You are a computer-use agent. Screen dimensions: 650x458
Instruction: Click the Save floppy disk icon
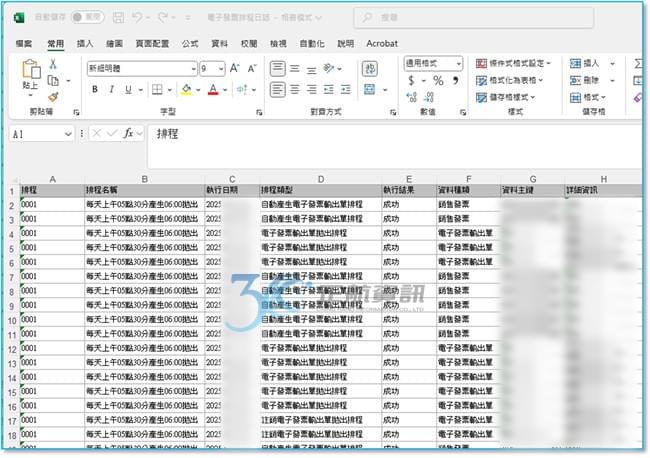[118, 17]
